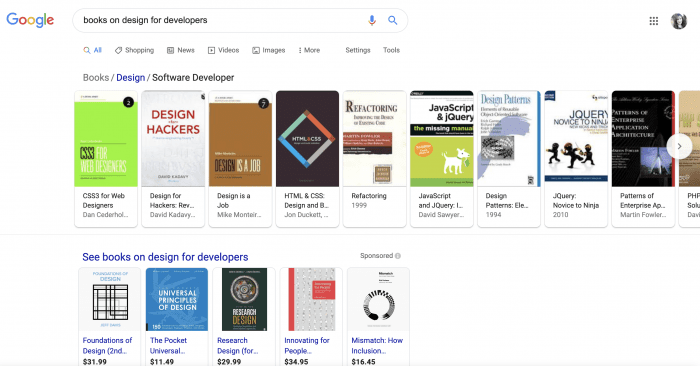Viewport: 700px width, 366px height.
Task: Open Design is a Job book cover
Action: [x=240, y=139]
